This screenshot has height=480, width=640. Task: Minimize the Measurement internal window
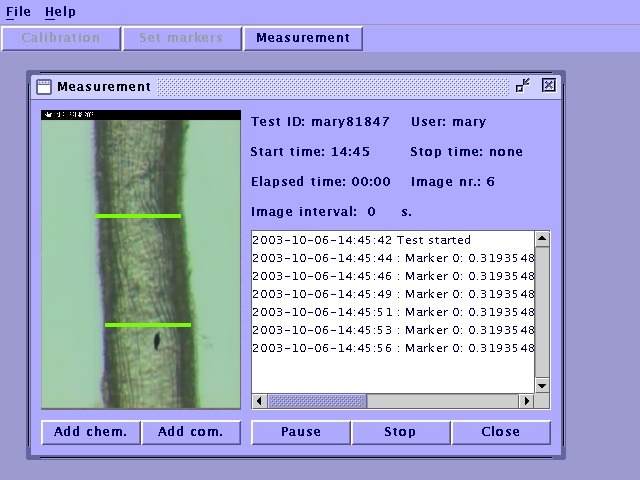[x=522, y=86]
